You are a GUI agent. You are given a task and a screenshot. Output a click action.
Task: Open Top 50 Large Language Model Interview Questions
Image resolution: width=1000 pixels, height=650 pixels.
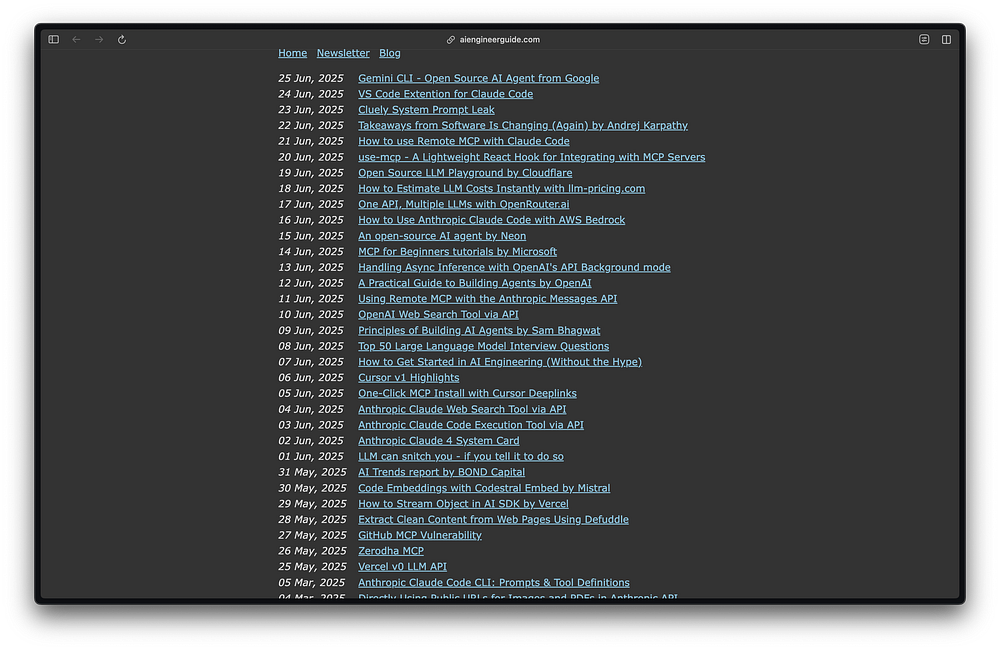coord(483,346)
